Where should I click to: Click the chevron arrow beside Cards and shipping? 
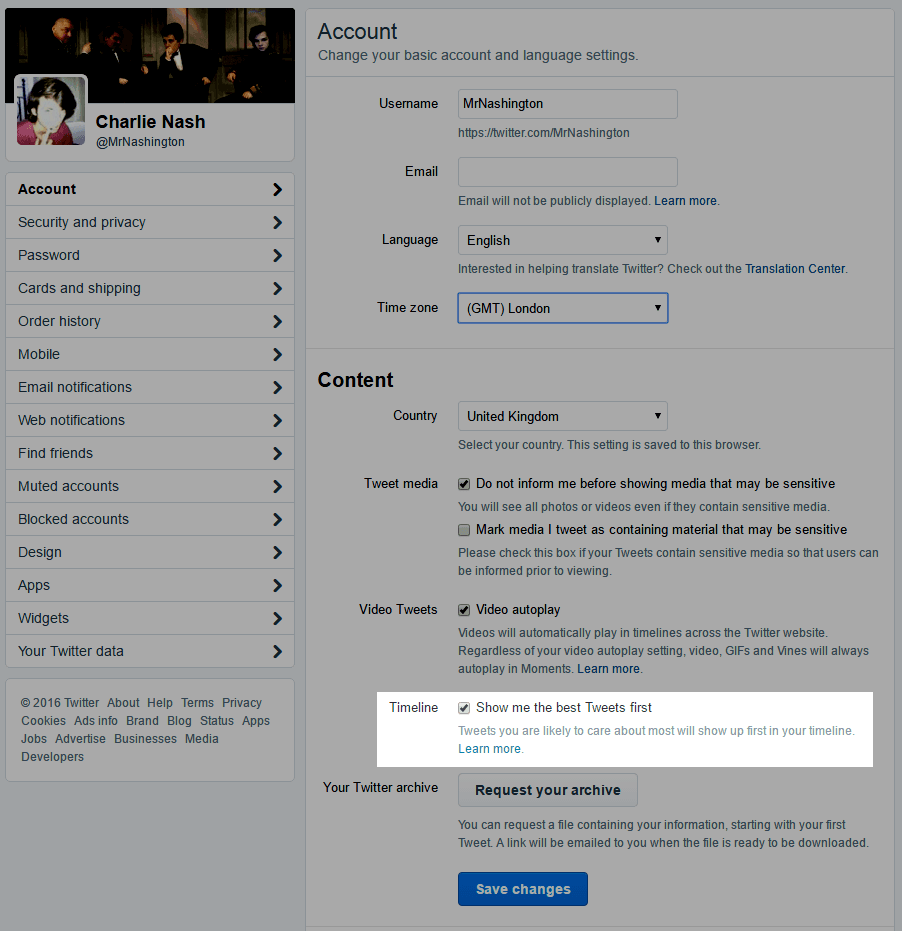(277, 289)
